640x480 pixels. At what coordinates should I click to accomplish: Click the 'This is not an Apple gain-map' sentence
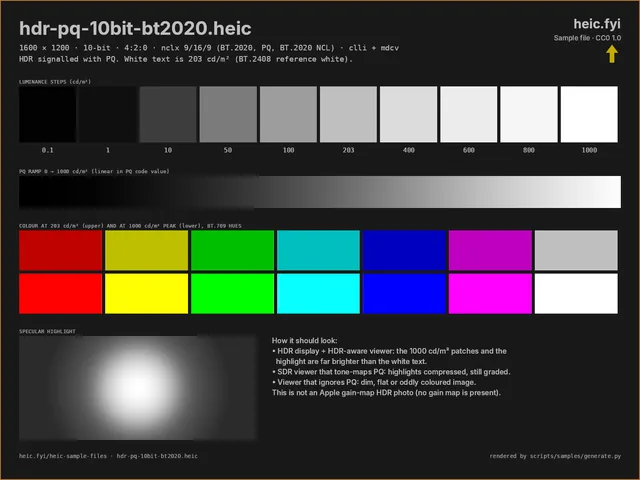tap(386, 393)
